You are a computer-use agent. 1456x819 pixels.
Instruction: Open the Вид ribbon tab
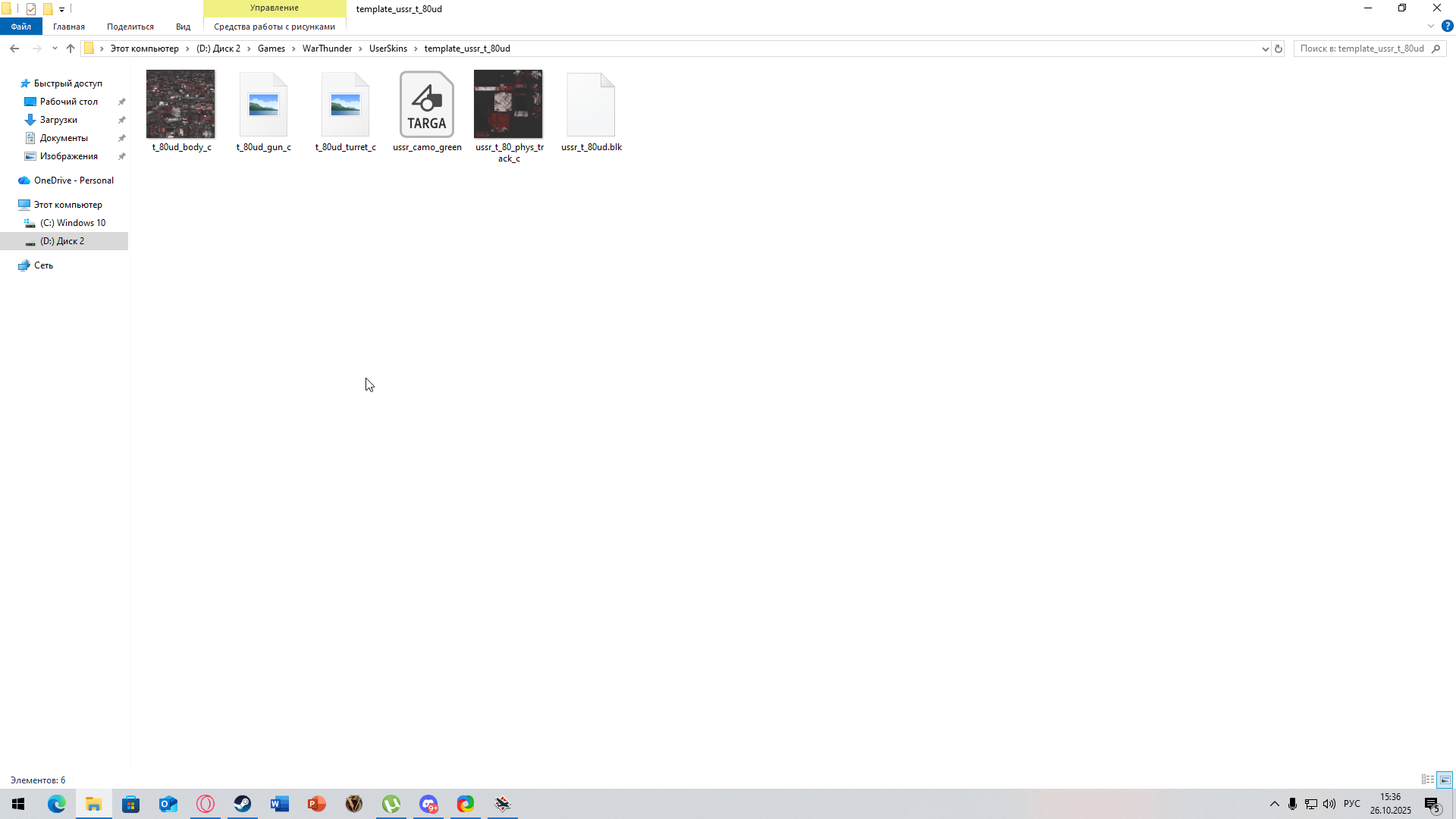(x=183, y=27)
